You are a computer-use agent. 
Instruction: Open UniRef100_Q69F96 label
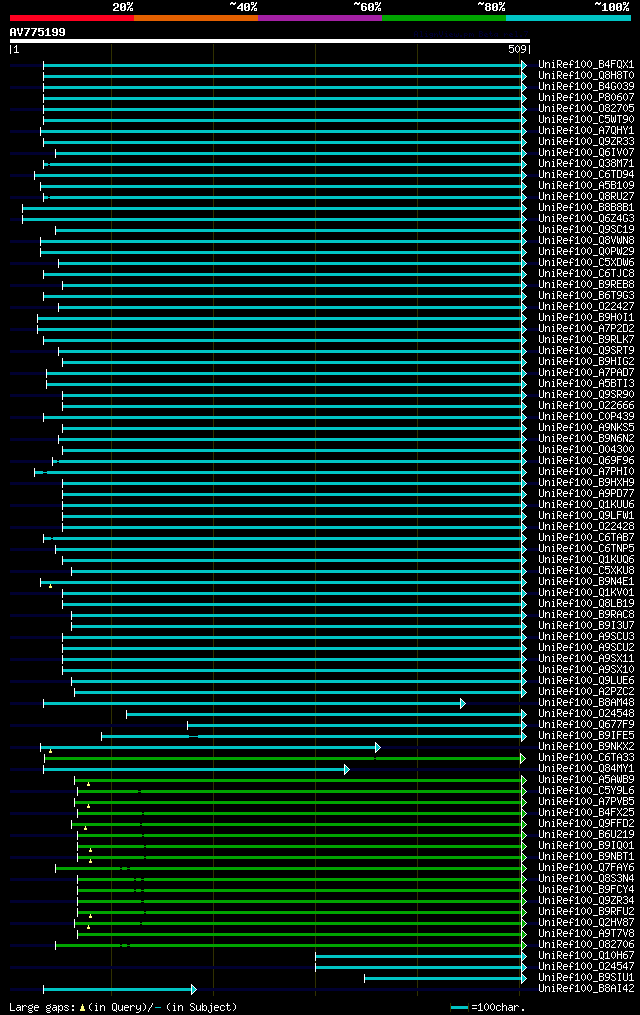(586, 461)
